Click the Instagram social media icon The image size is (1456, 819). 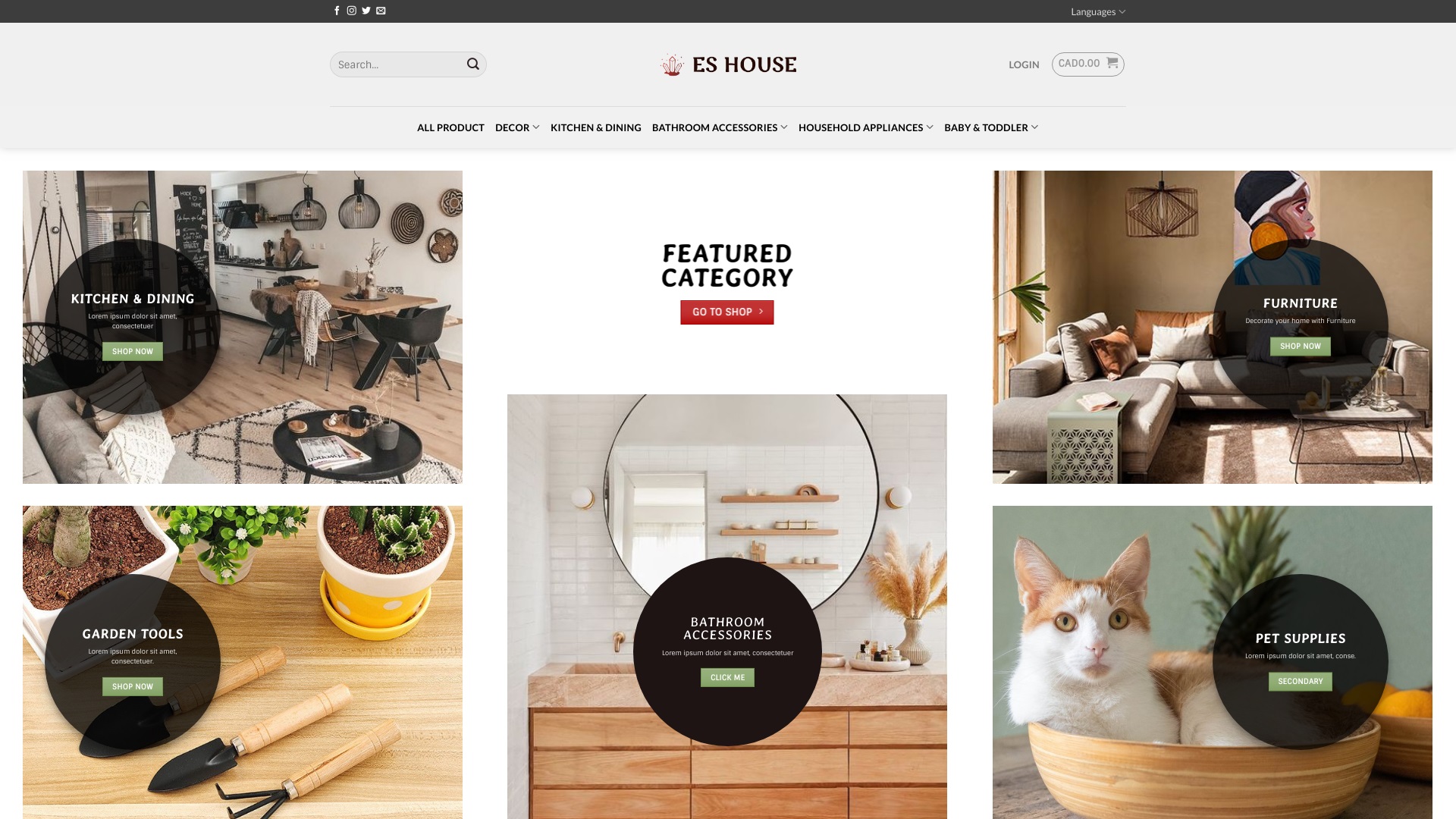[x=351, y=11]
